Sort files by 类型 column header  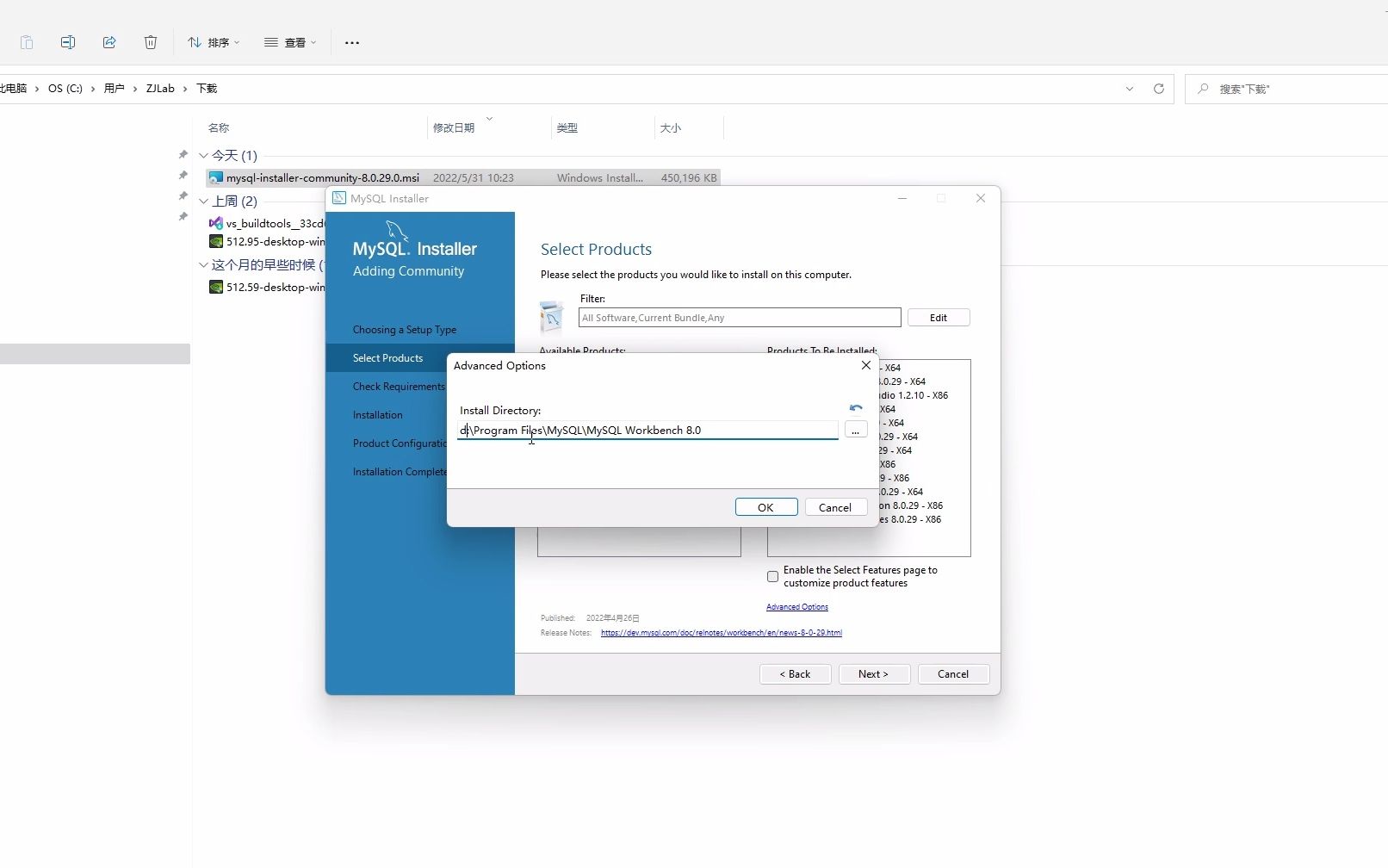[x=567, y=127]
